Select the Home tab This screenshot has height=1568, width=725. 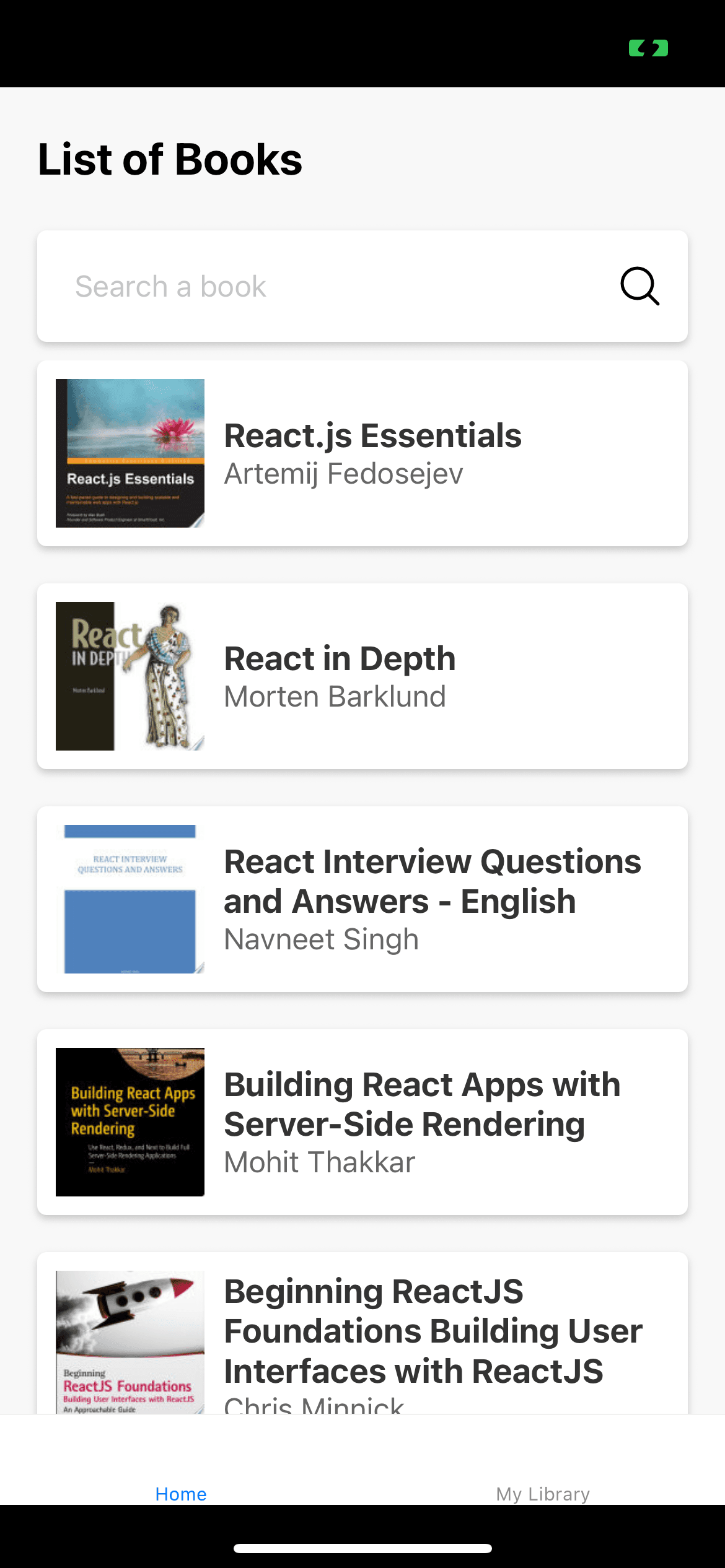coord(181,1494)
